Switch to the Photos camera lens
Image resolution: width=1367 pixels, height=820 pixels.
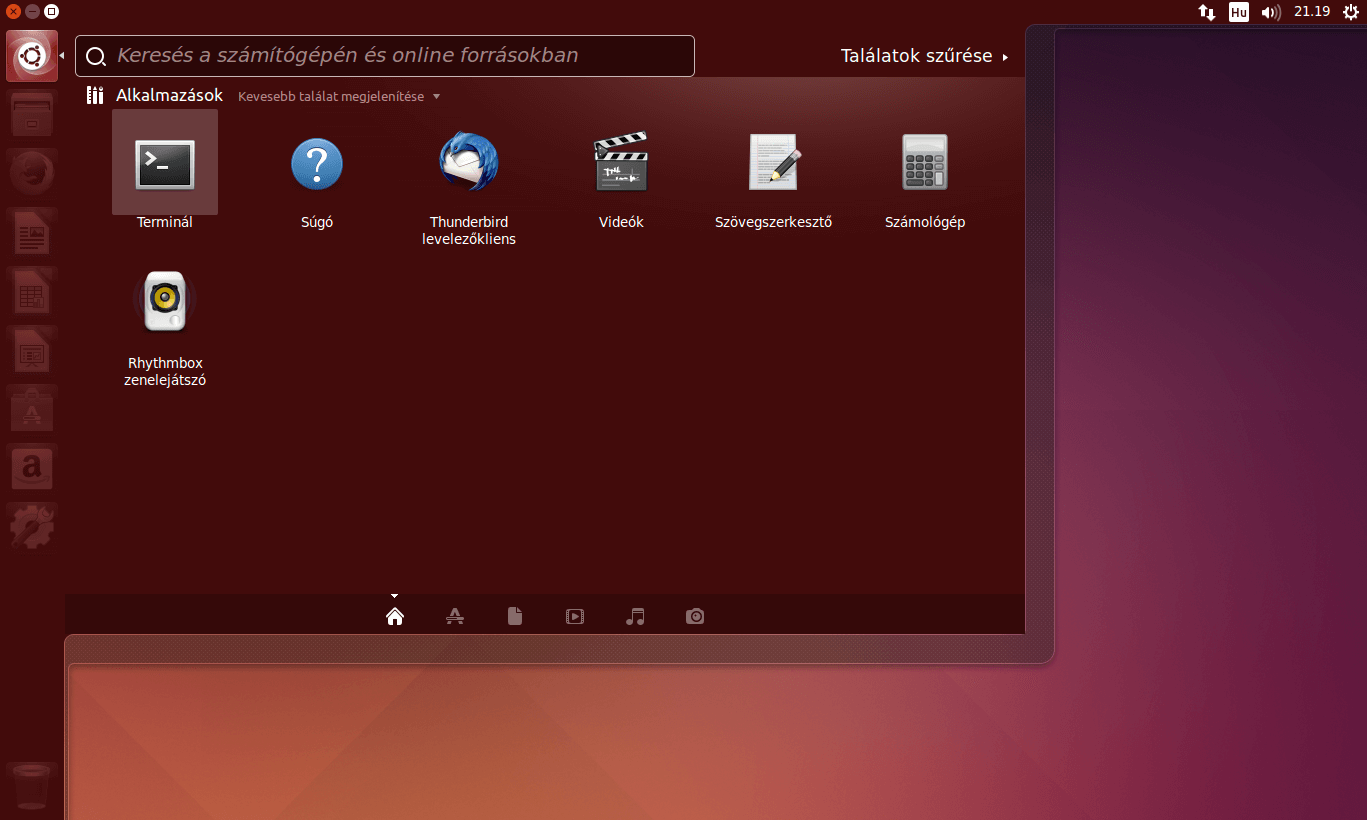pyautogui.click(x=695, y=616)
